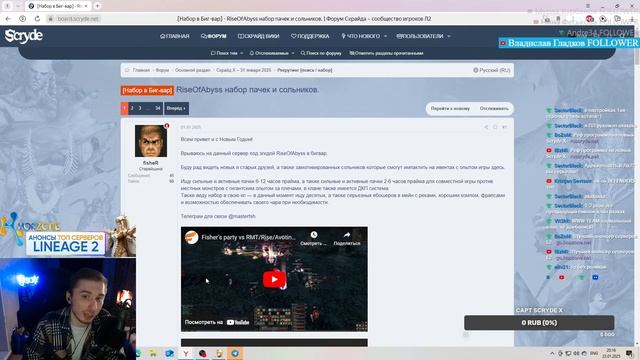Open the ПОДДЕРЖКА menu item
Viewport: 640px width, 360px height.
[310, 36]
